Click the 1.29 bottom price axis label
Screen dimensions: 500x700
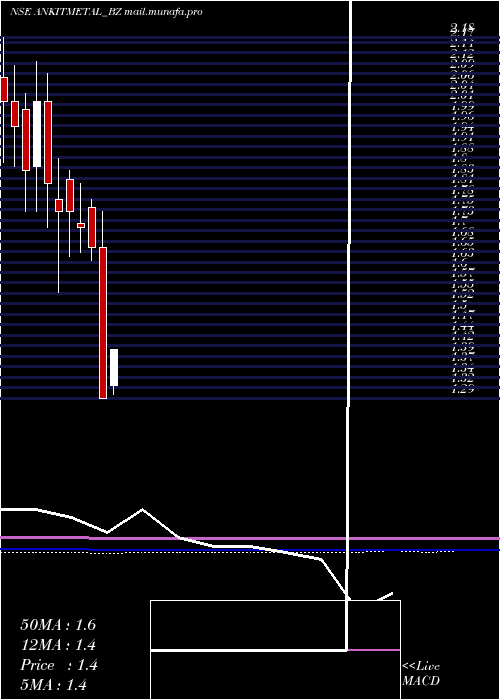[462, 390]
